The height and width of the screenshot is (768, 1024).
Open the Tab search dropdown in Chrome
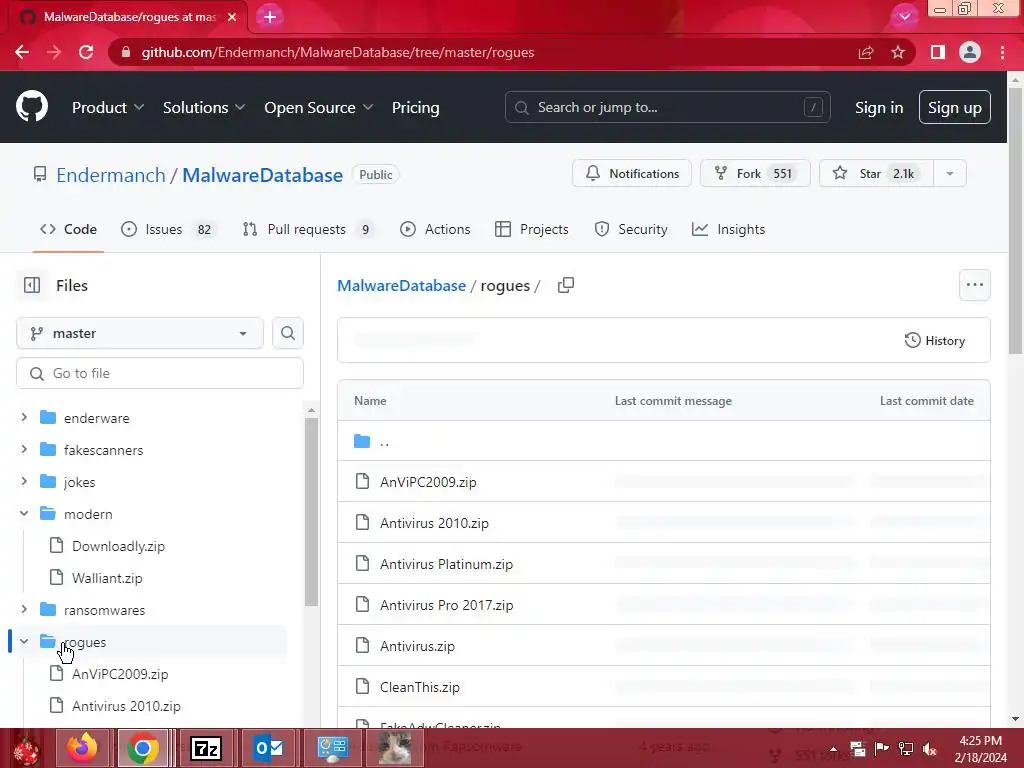(x=904, y=16)
